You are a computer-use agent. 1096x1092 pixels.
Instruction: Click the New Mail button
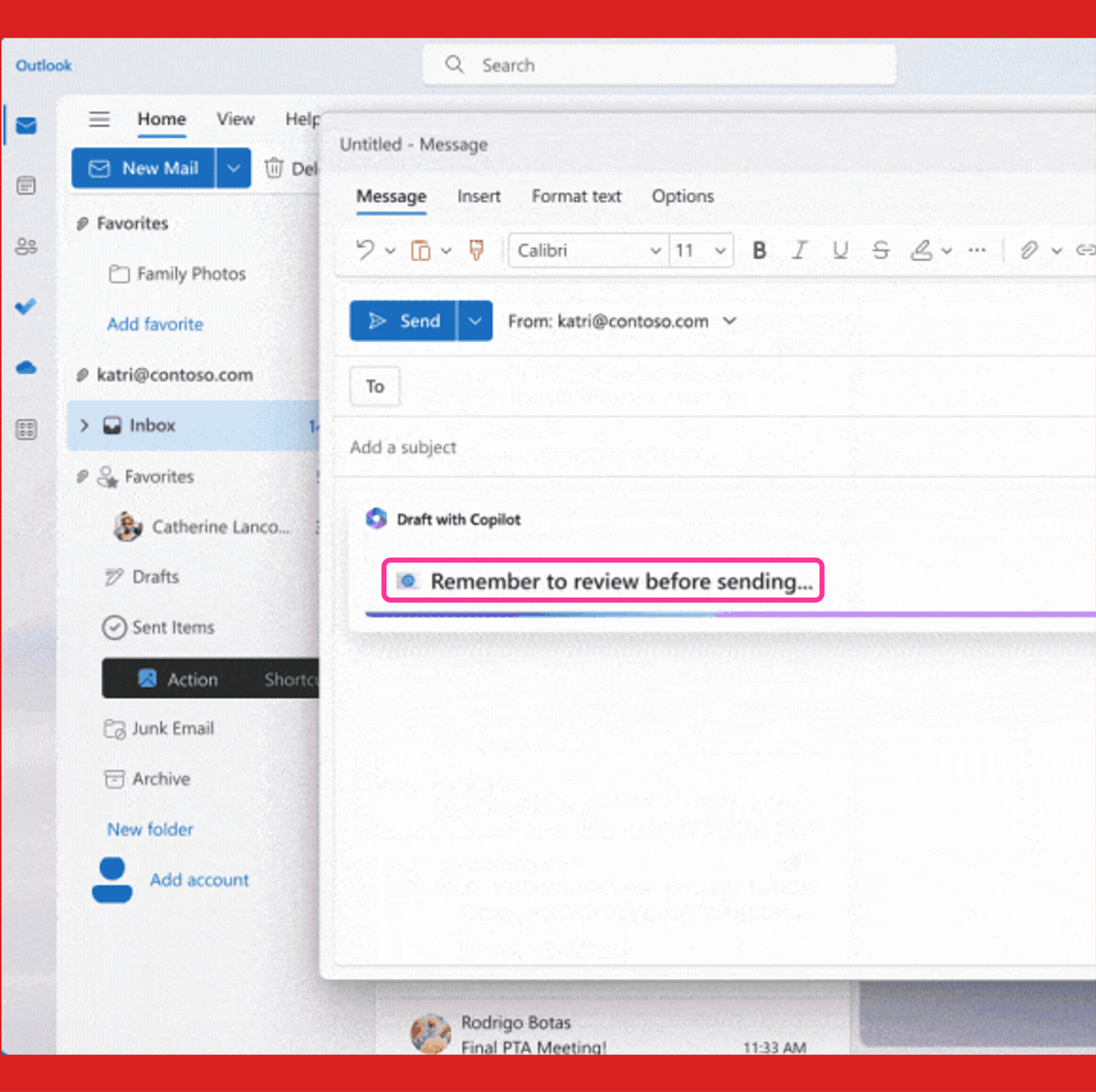tap(143, 168)
